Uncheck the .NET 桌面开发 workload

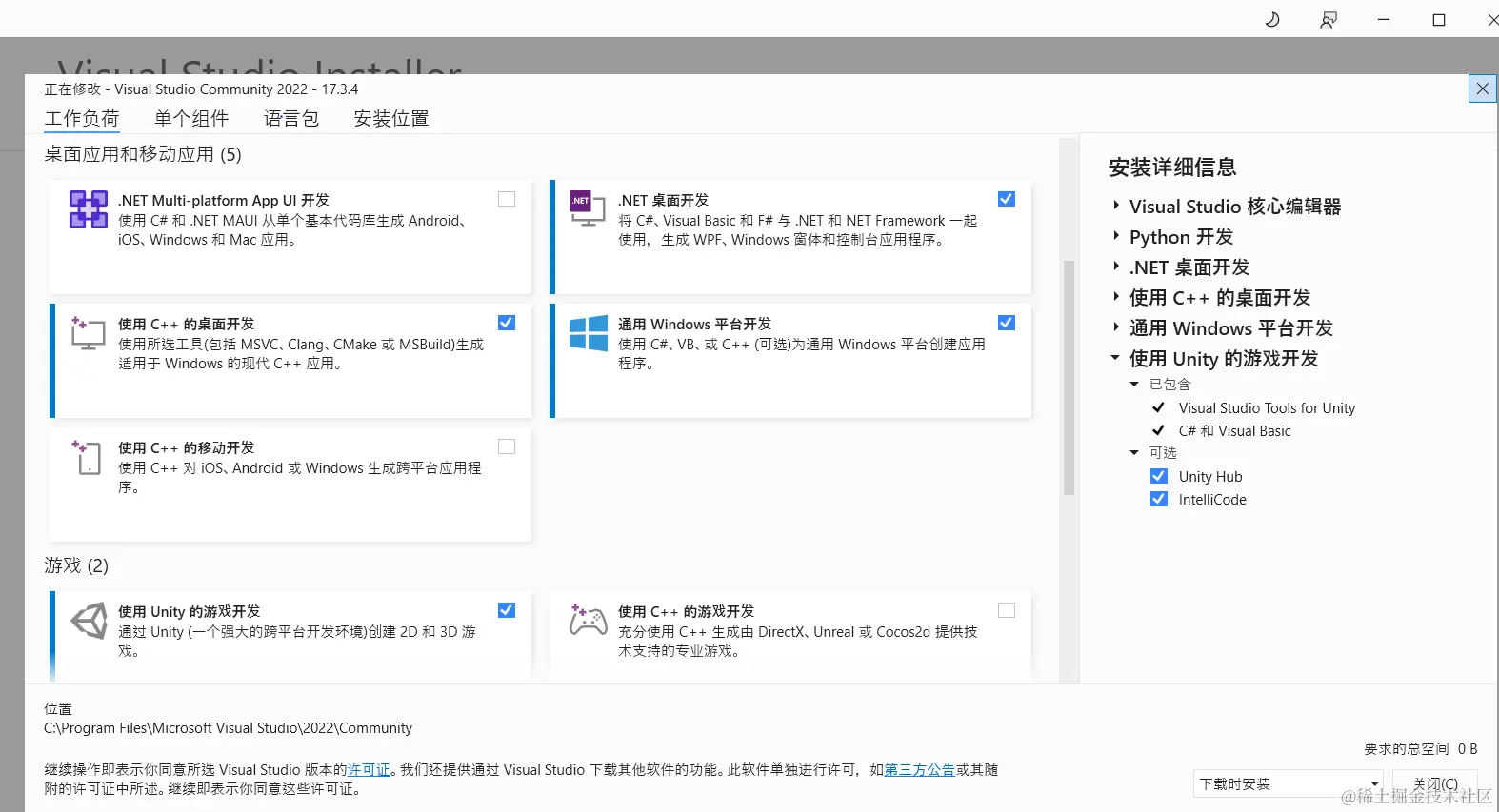1007,199
